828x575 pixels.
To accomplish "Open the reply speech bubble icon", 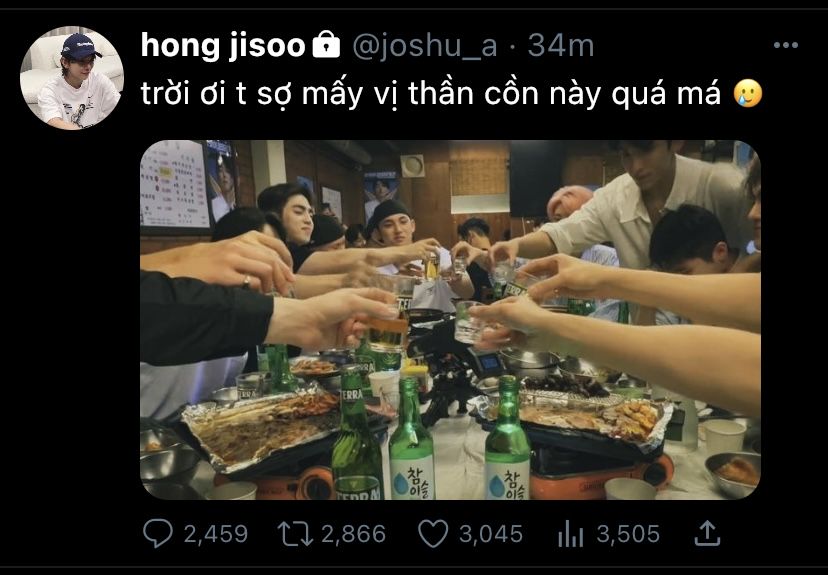I will pos(157,533).
